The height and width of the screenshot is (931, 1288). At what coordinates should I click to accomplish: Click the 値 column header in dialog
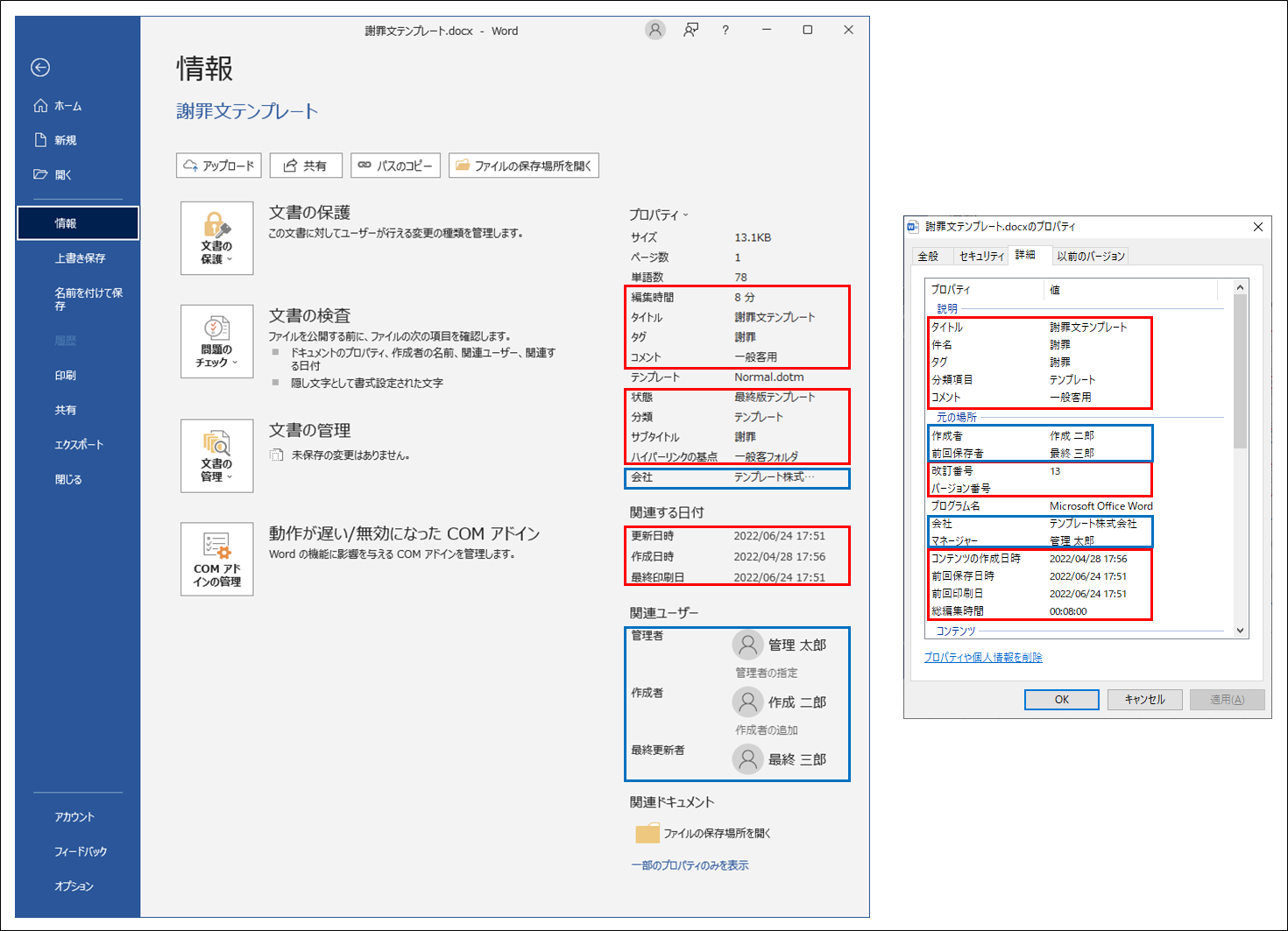(x=1131, y=290)
